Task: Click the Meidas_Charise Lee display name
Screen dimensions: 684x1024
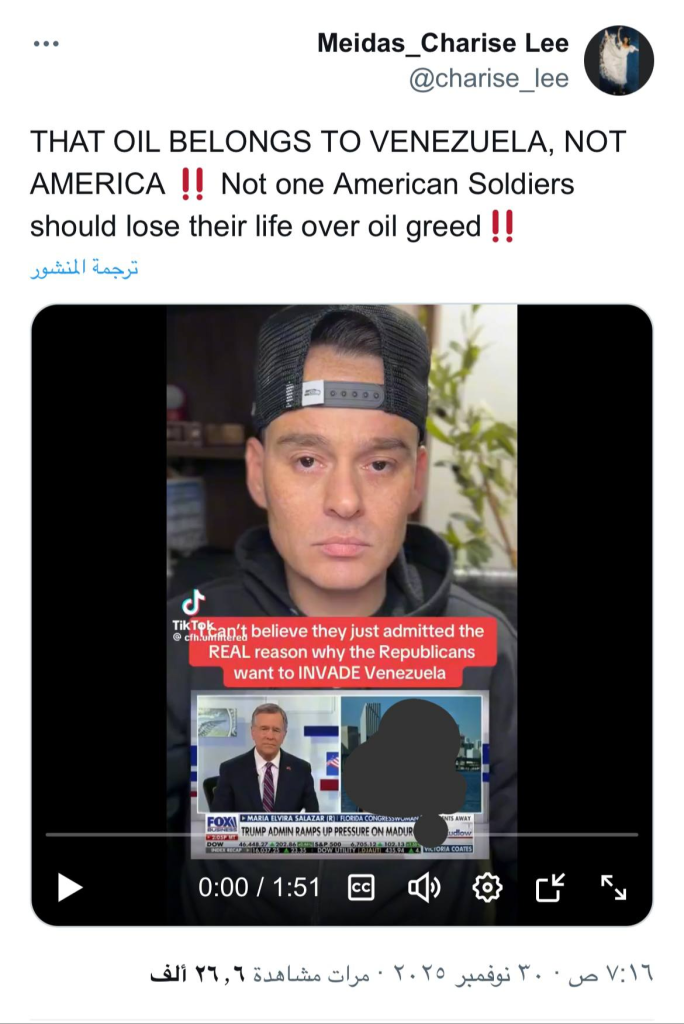Action: 443,43
